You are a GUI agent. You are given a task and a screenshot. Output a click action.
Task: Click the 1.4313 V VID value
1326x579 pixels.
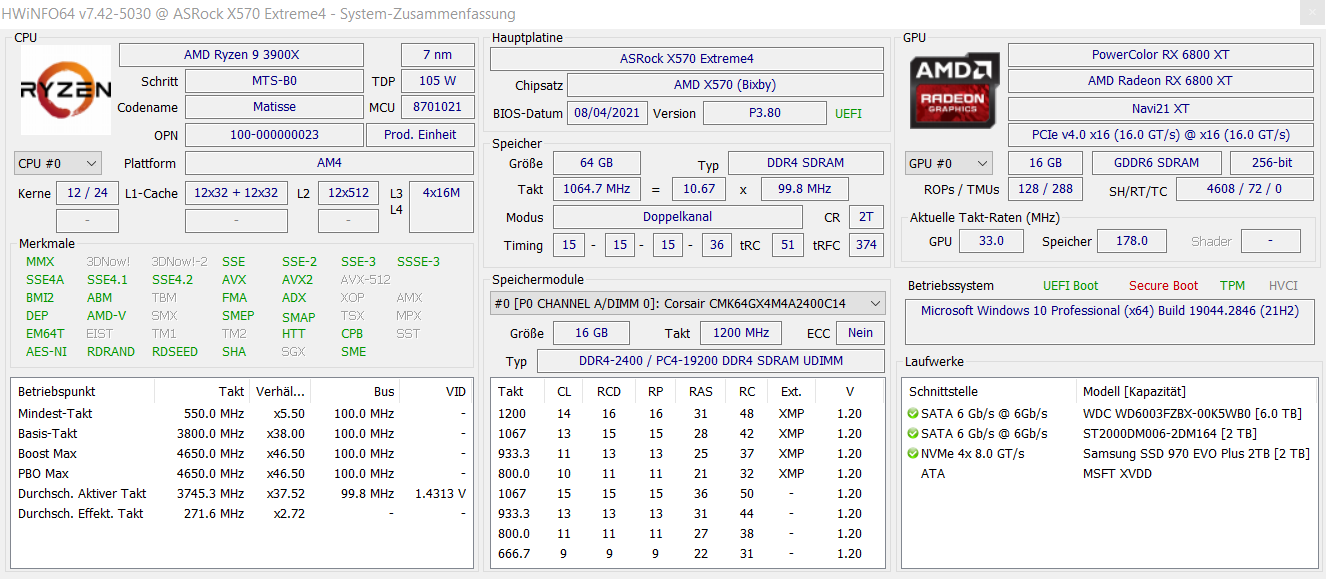(441, 493)
